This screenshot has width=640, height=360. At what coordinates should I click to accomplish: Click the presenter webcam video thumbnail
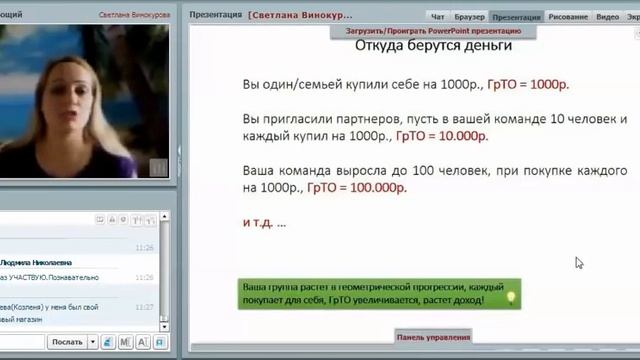click(x=84, y=101)
